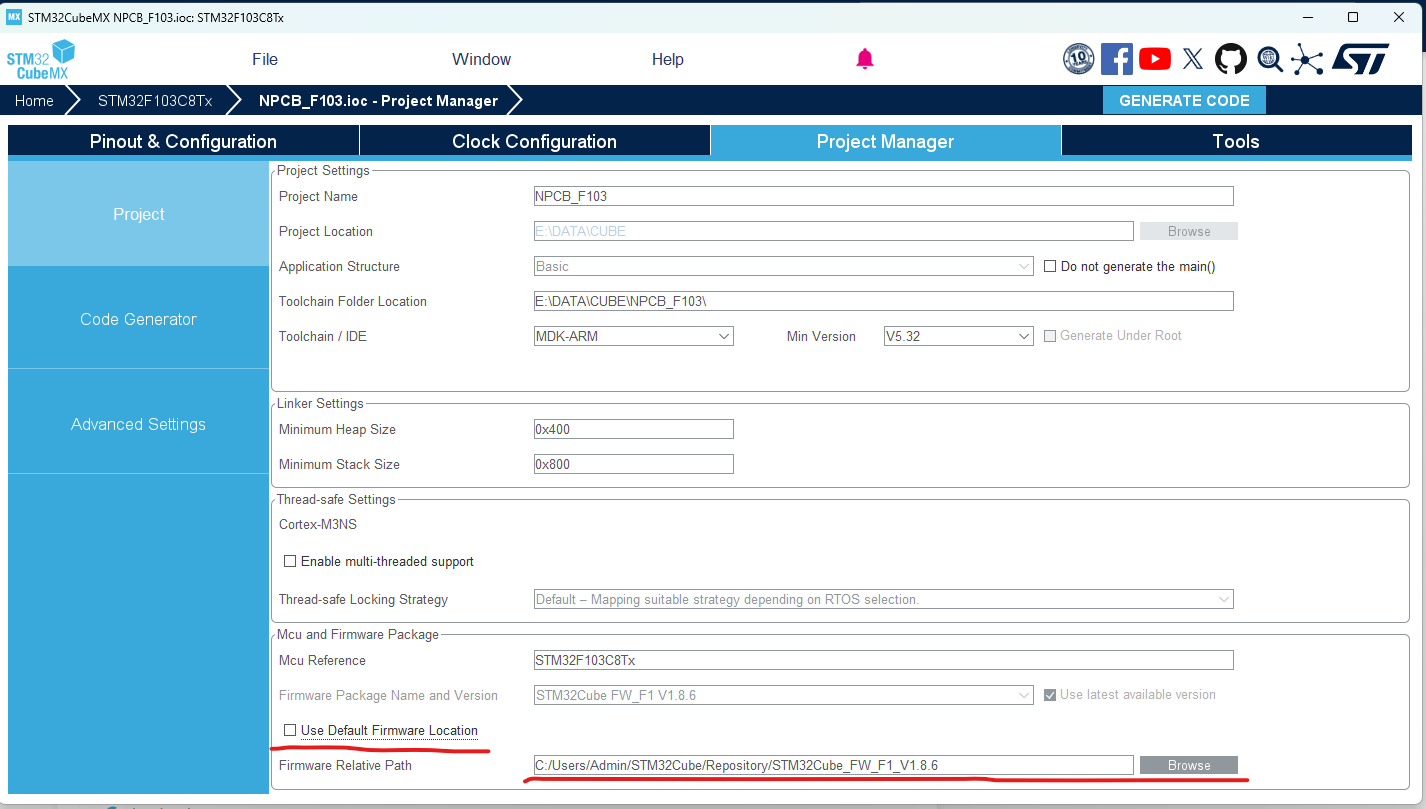The width and height of the screenshot is (1426, 809).
Task: Expand the Toolchain / IDE dropdown
Action: point(634,337)
